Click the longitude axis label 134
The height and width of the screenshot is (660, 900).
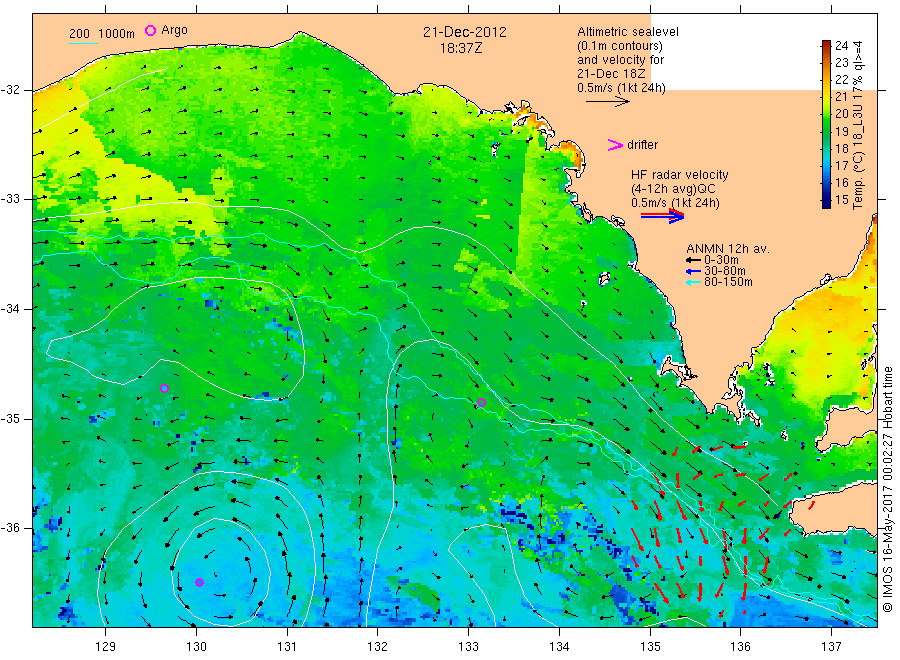pos(559,646)
